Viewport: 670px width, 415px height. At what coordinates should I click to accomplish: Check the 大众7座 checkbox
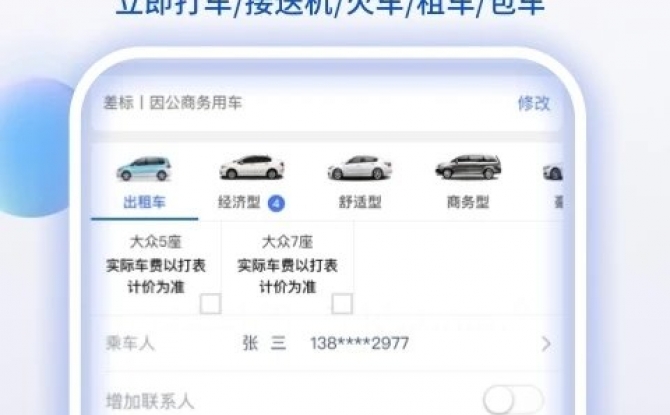click(x=342, y=304)
